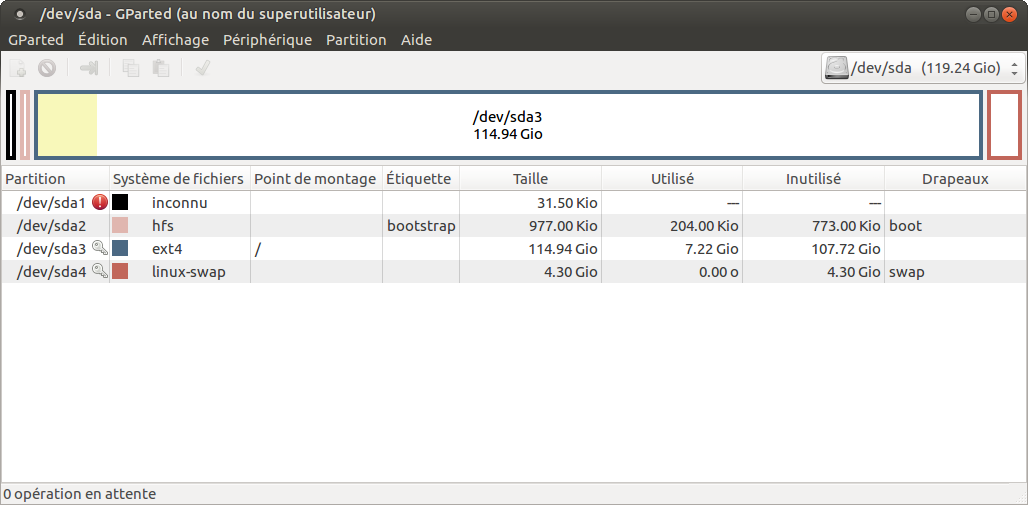Sort by the Étiquette column header

[421, 179]
